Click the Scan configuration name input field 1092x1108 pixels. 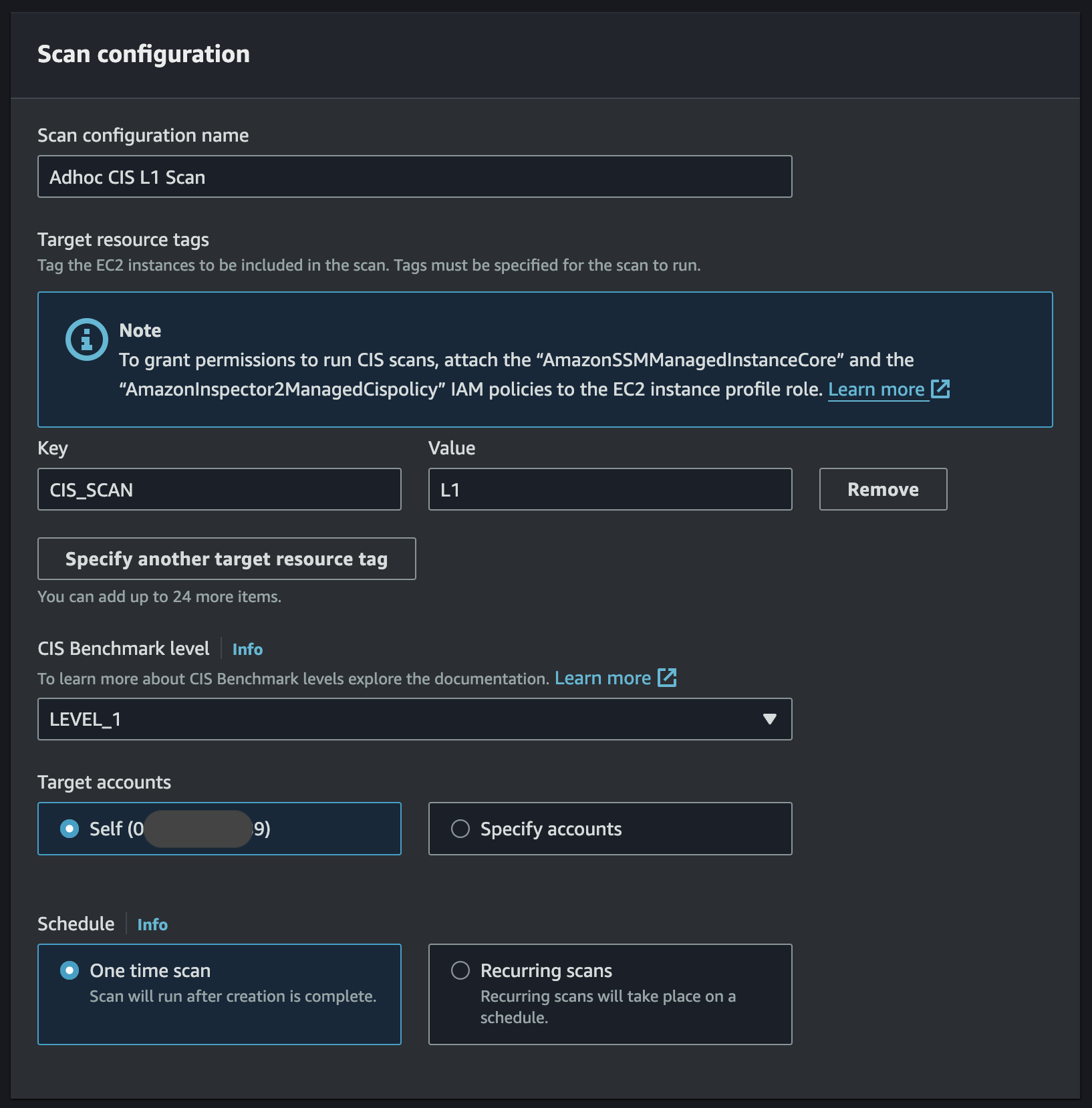[x=414, y=176]
